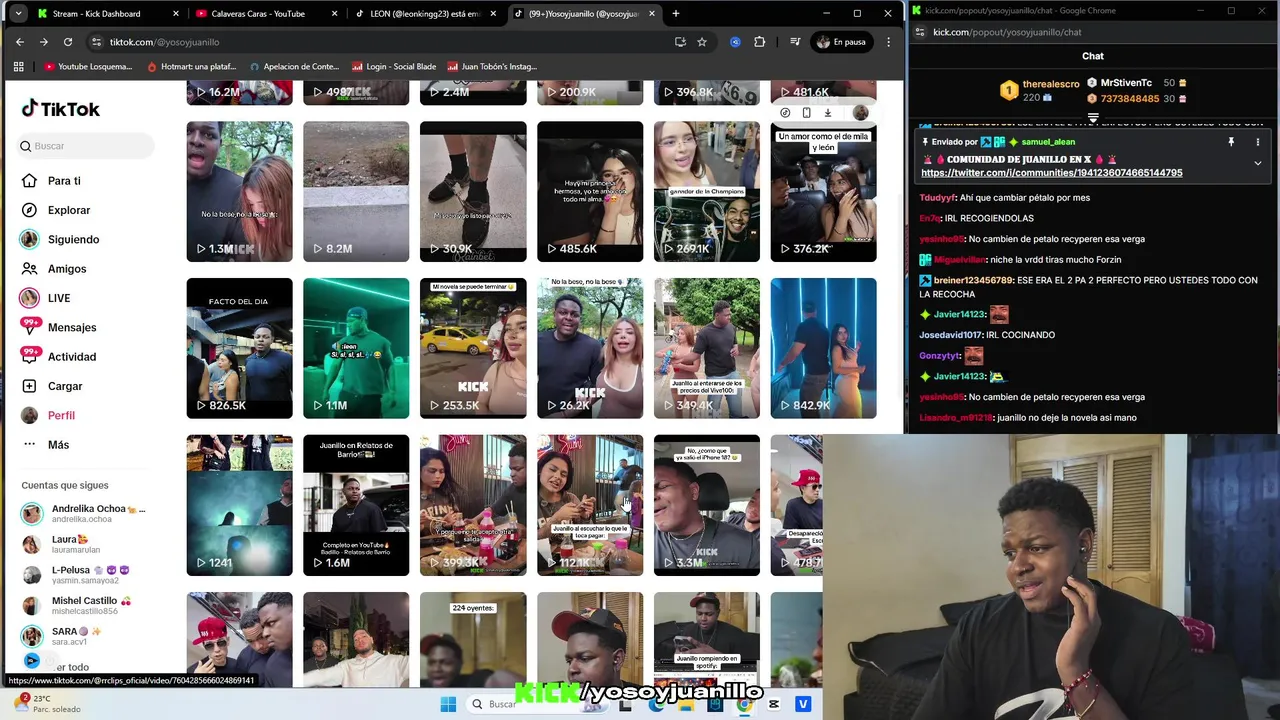The width and height of the screenshot is (1280, 720).
Task: Click the mobile phone icon in floating toolbar
Action: coord(806,113)
